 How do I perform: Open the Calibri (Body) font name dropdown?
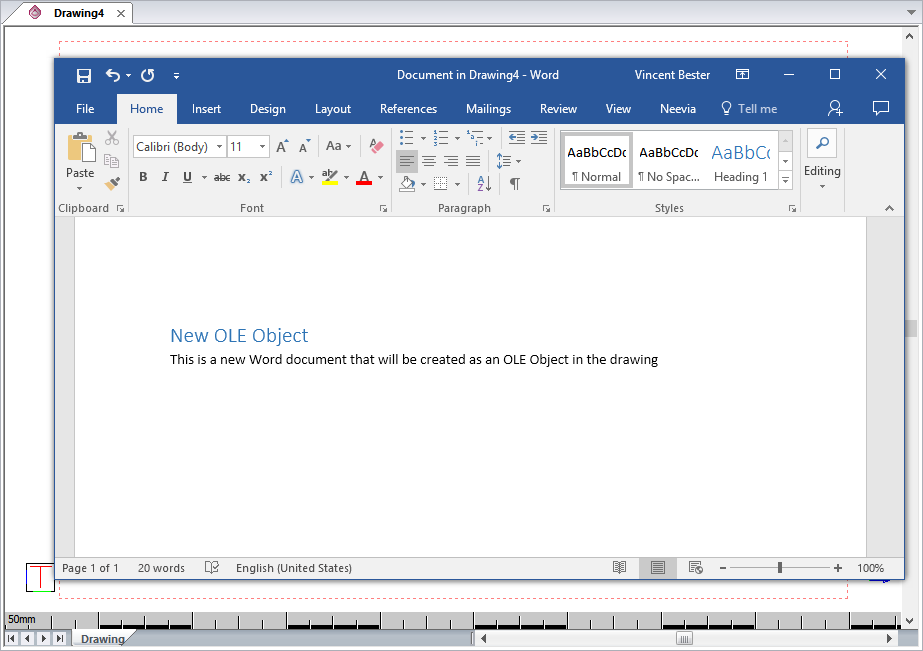click(219, 147)
